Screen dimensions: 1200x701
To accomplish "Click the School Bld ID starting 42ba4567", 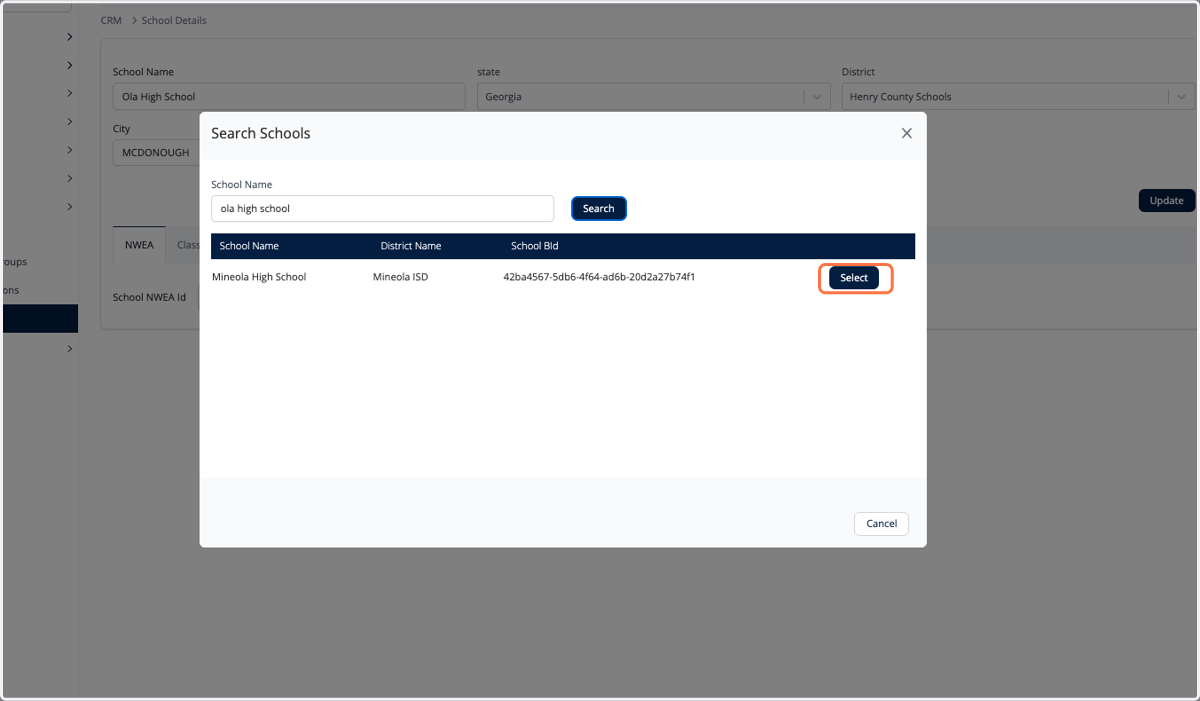I will point(599,277).
